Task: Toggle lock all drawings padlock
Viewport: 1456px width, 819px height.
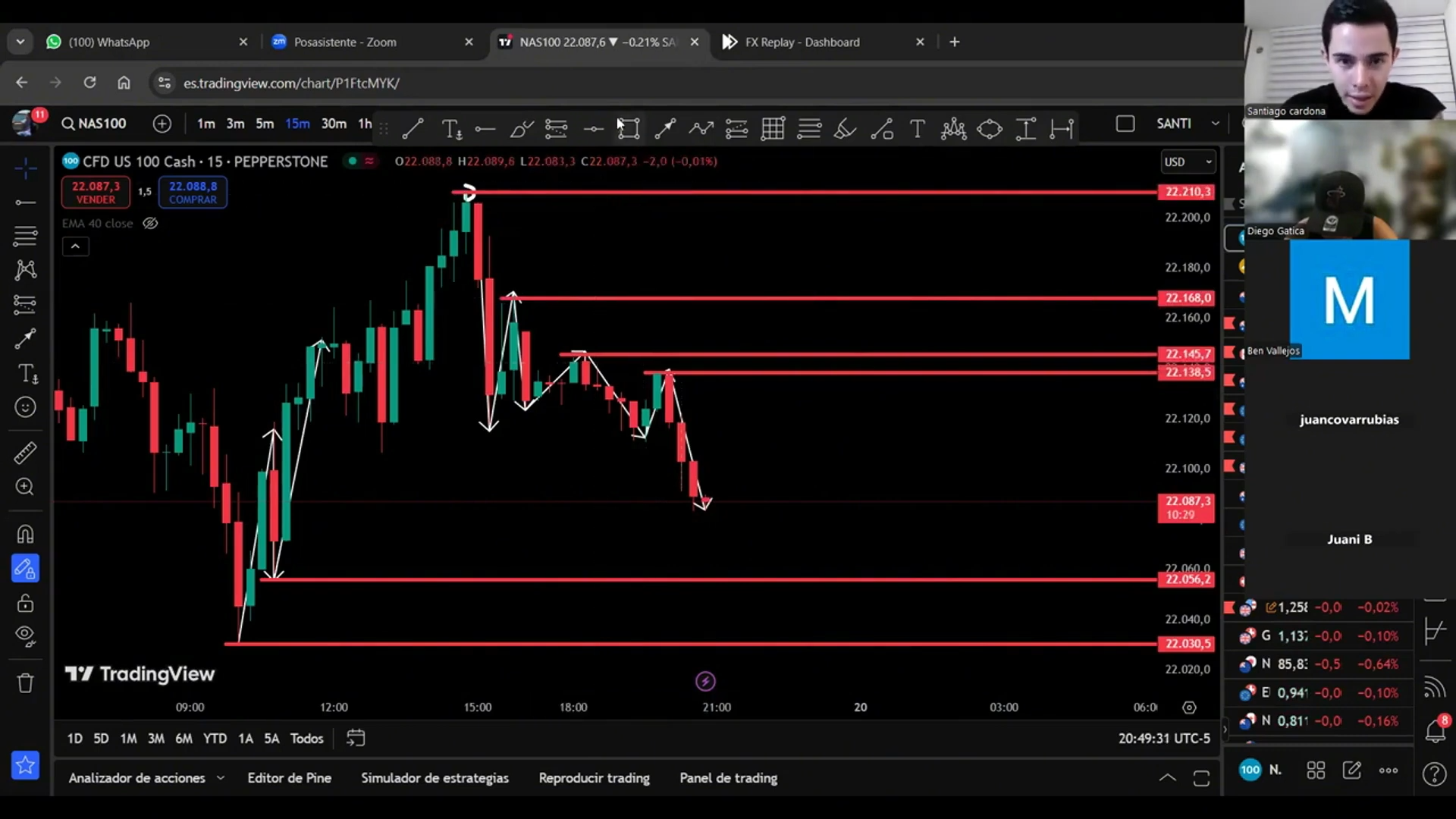Action: (25, 603)
